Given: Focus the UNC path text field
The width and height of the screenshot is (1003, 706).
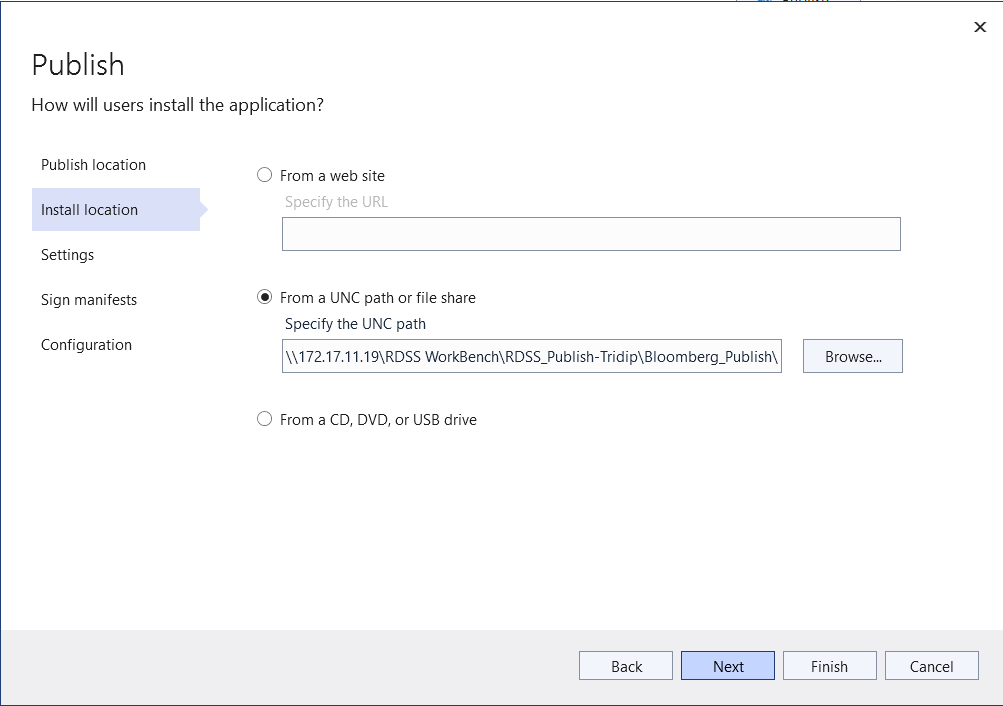Looking at the screenshot, I should click(531, 356).
